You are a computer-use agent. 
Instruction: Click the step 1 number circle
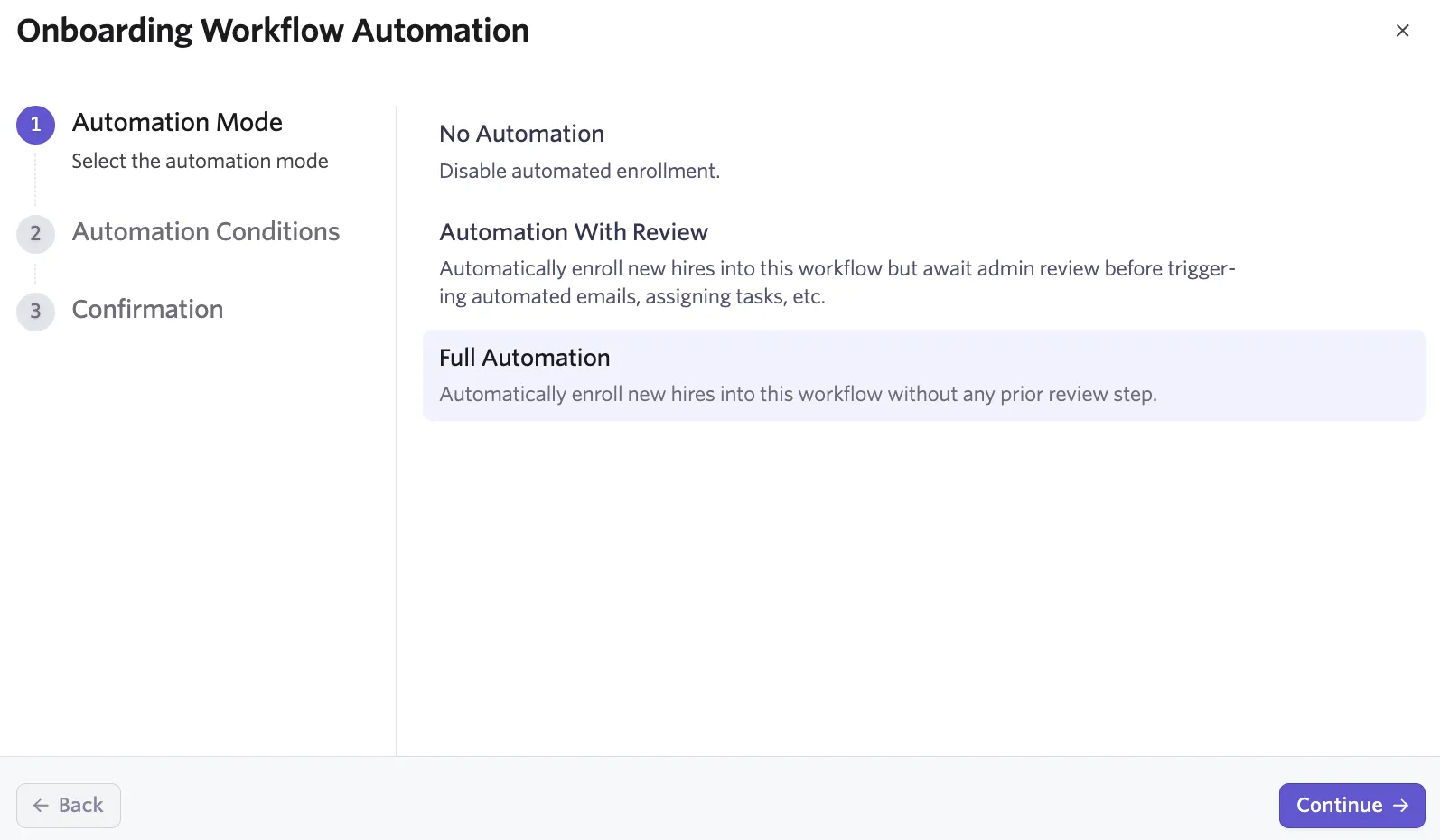[35, 125]
